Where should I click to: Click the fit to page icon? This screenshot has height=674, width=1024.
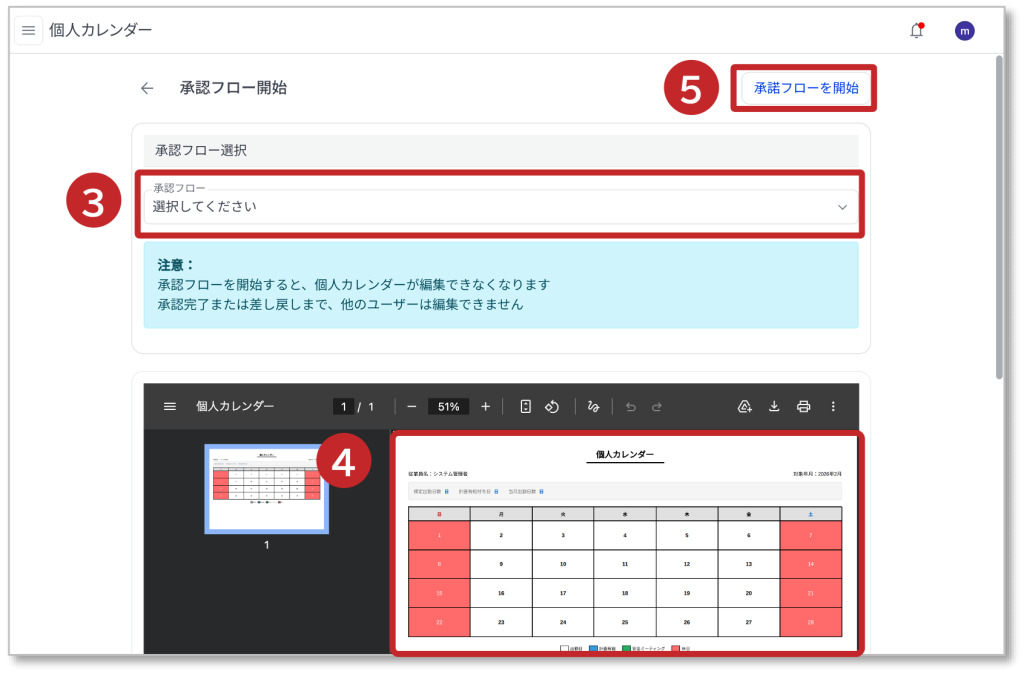coord(526,407)
